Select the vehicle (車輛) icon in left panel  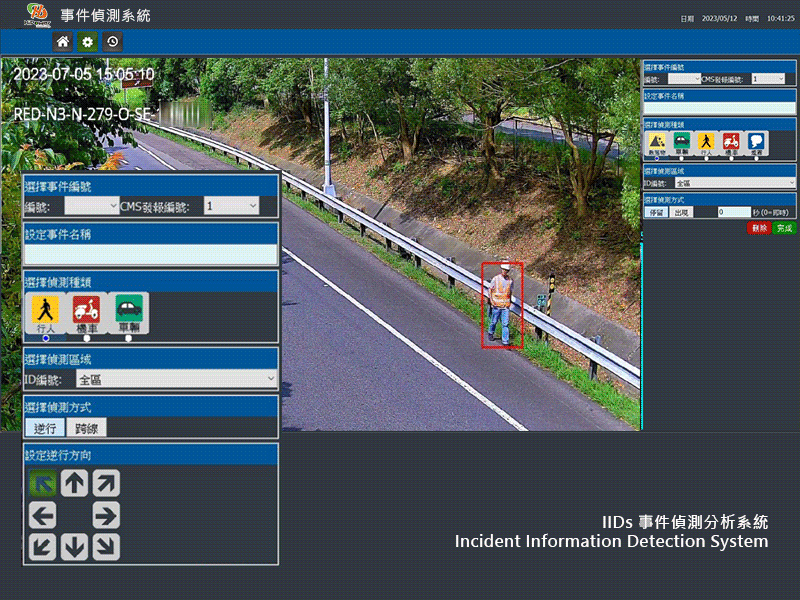tap(128, 309)
